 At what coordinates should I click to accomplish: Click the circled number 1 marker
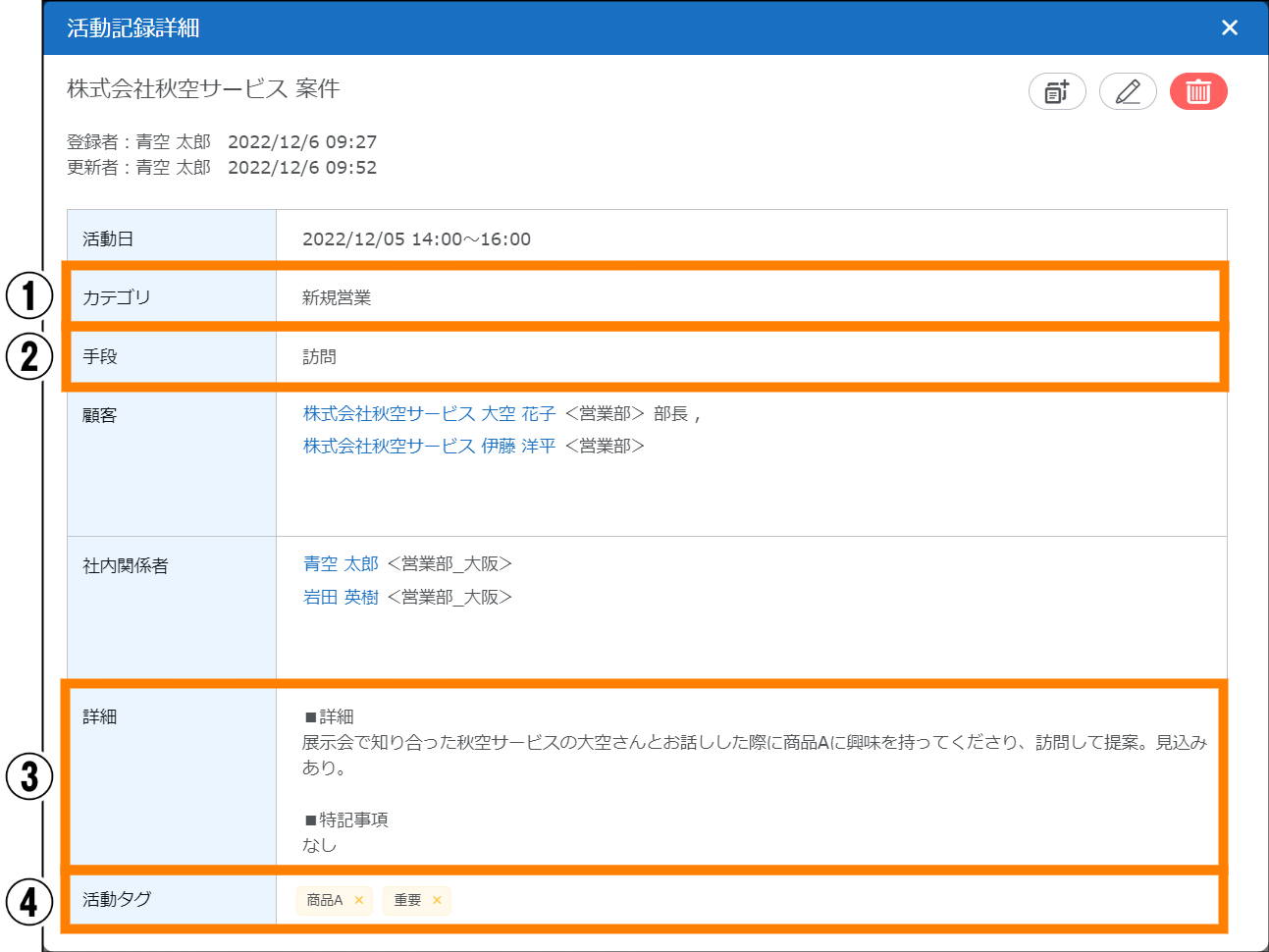tap(28, 295)
